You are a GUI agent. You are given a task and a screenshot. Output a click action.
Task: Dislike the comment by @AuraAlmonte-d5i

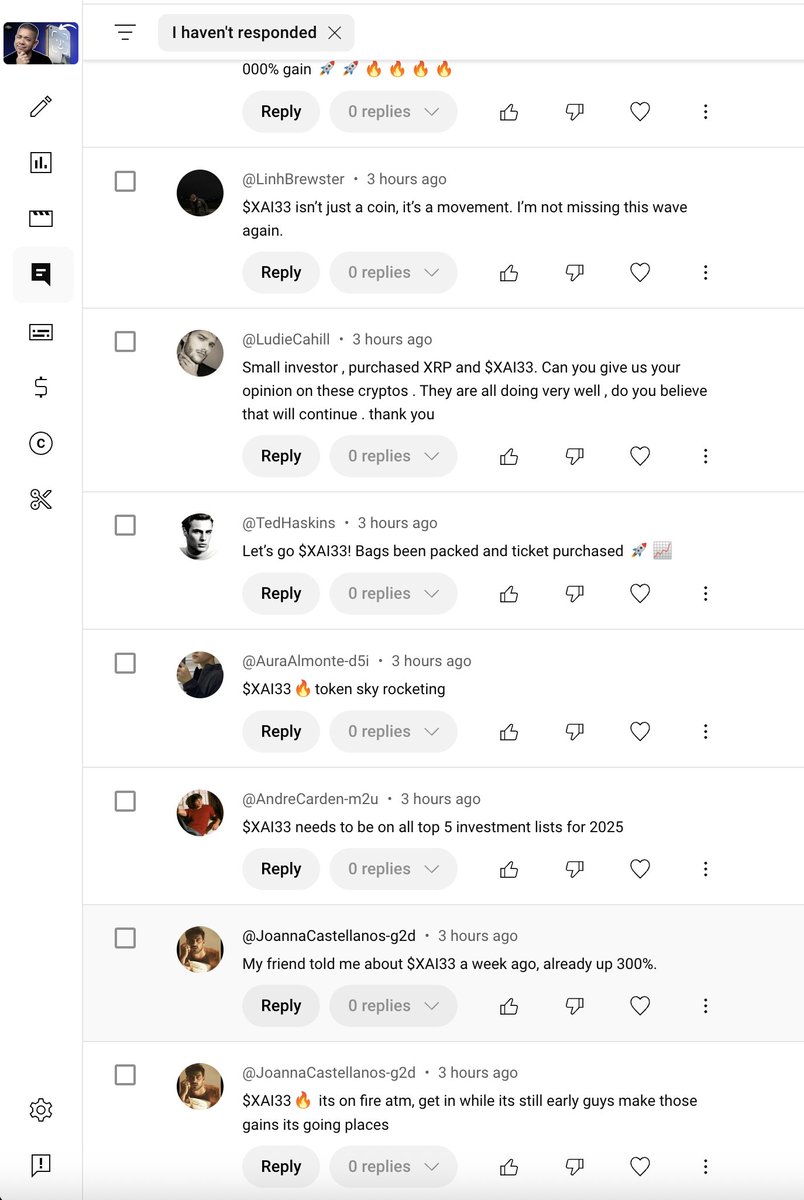[574, 732]
